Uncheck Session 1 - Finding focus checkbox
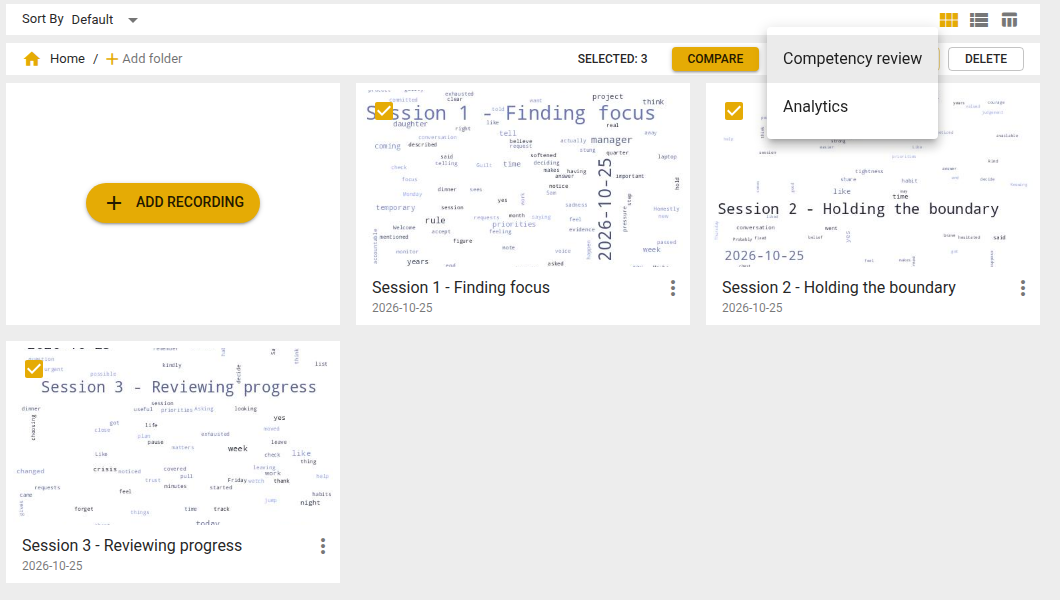The image size is (1060, 600). coord(383,111)
